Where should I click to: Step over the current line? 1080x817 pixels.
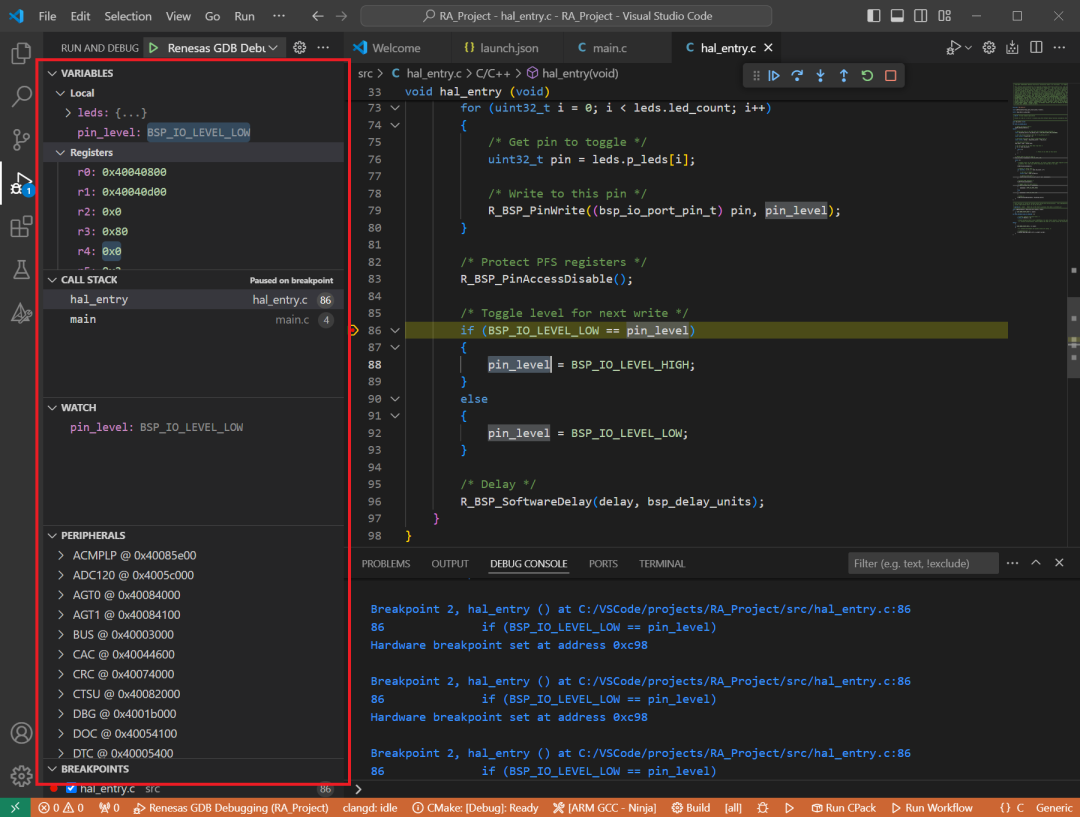click(x=797, y=76)
